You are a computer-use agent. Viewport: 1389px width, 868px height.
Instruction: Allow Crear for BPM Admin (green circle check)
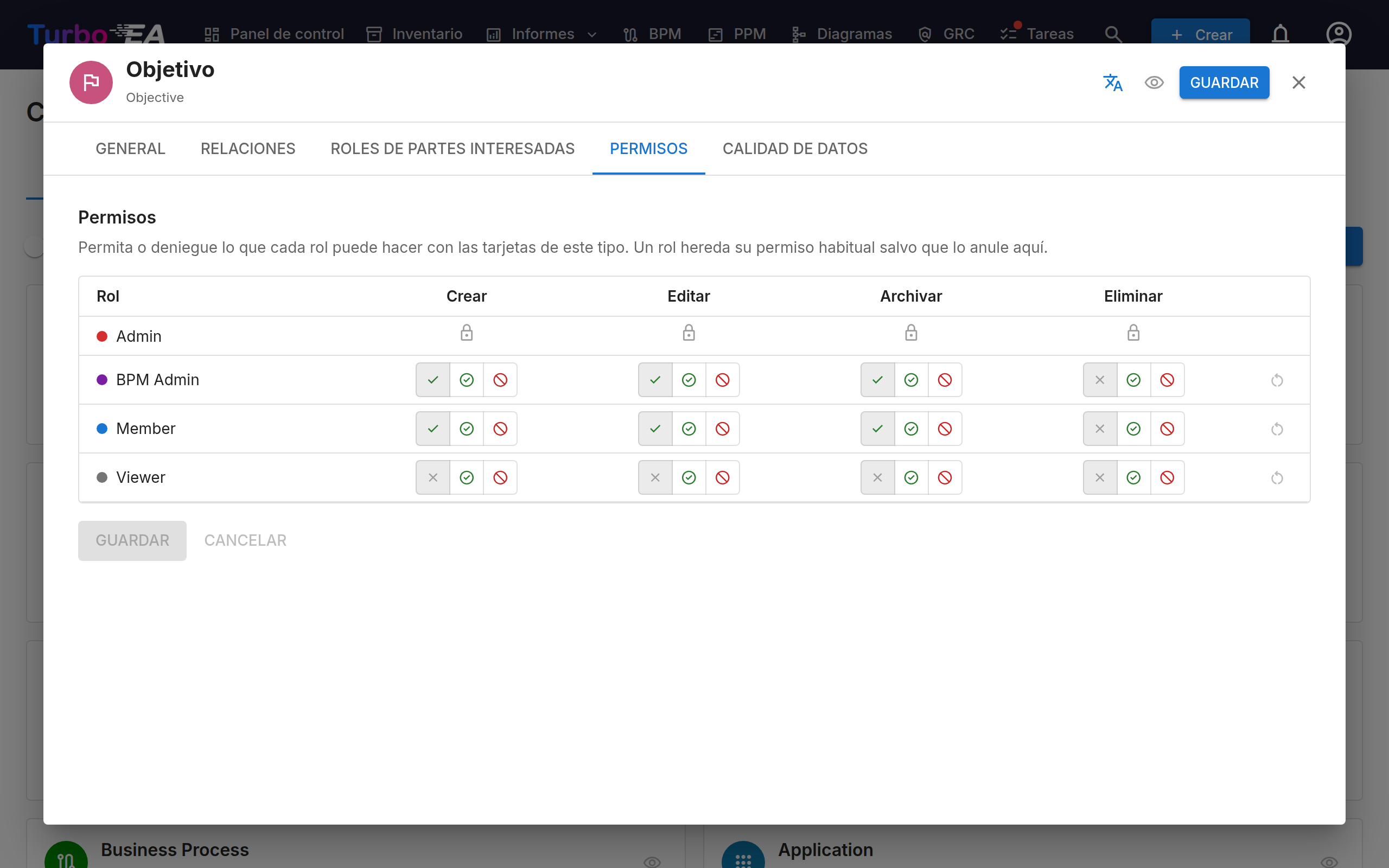pyautogui.click(x=467, y=380)
